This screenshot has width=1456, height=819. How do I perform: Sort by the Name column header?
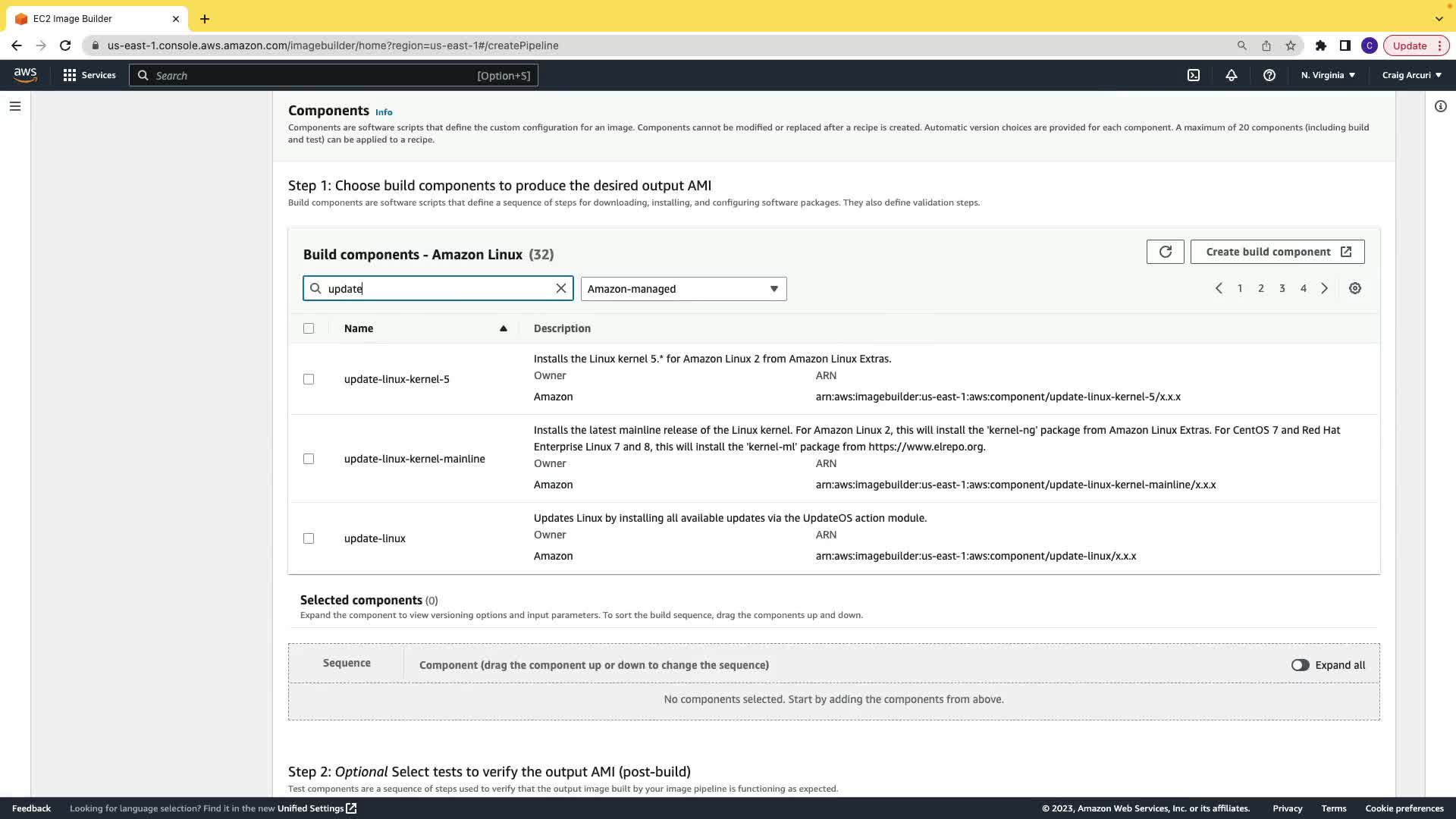(x=359, y=328)
